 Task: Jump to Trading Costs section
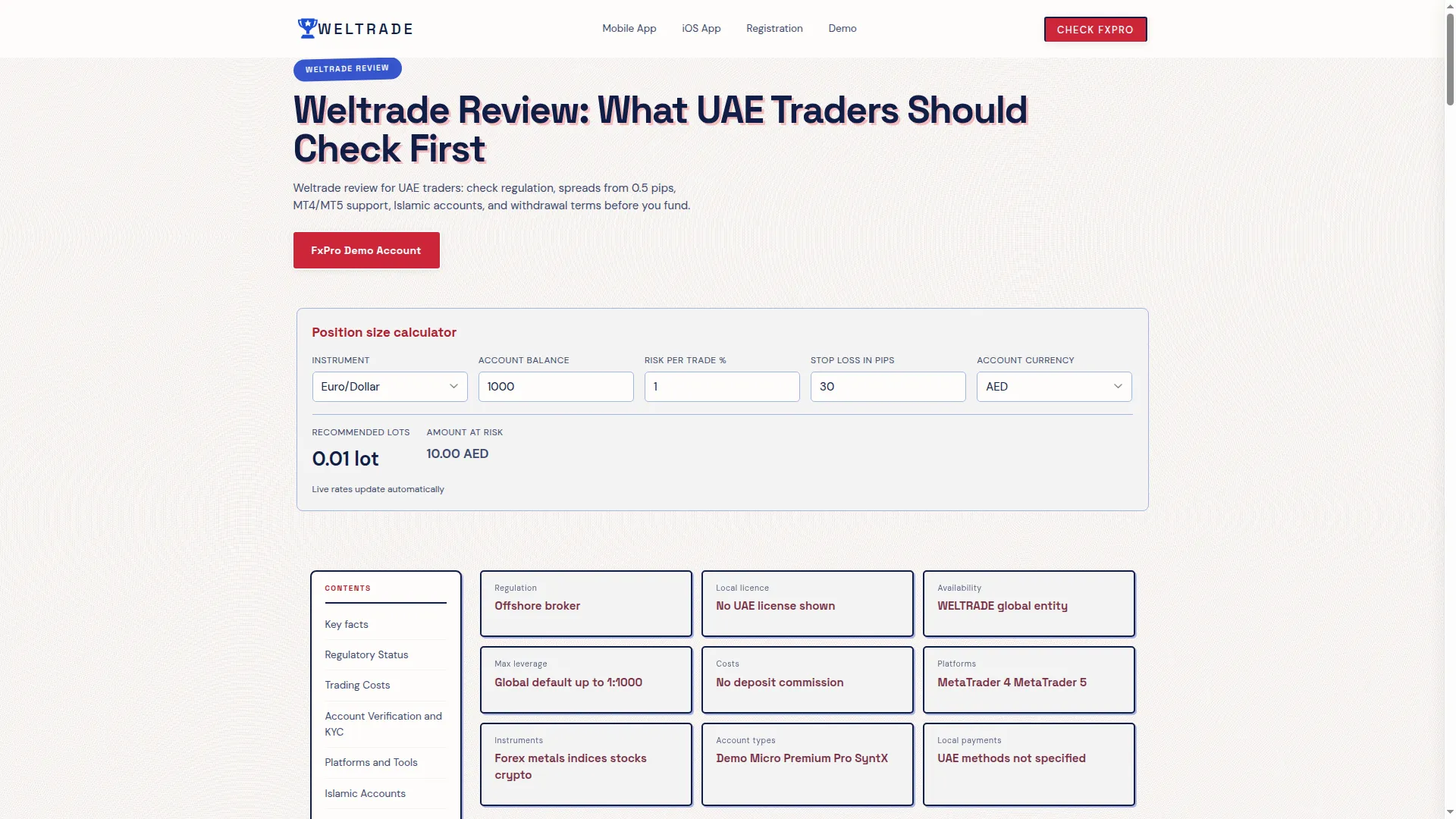357,685
